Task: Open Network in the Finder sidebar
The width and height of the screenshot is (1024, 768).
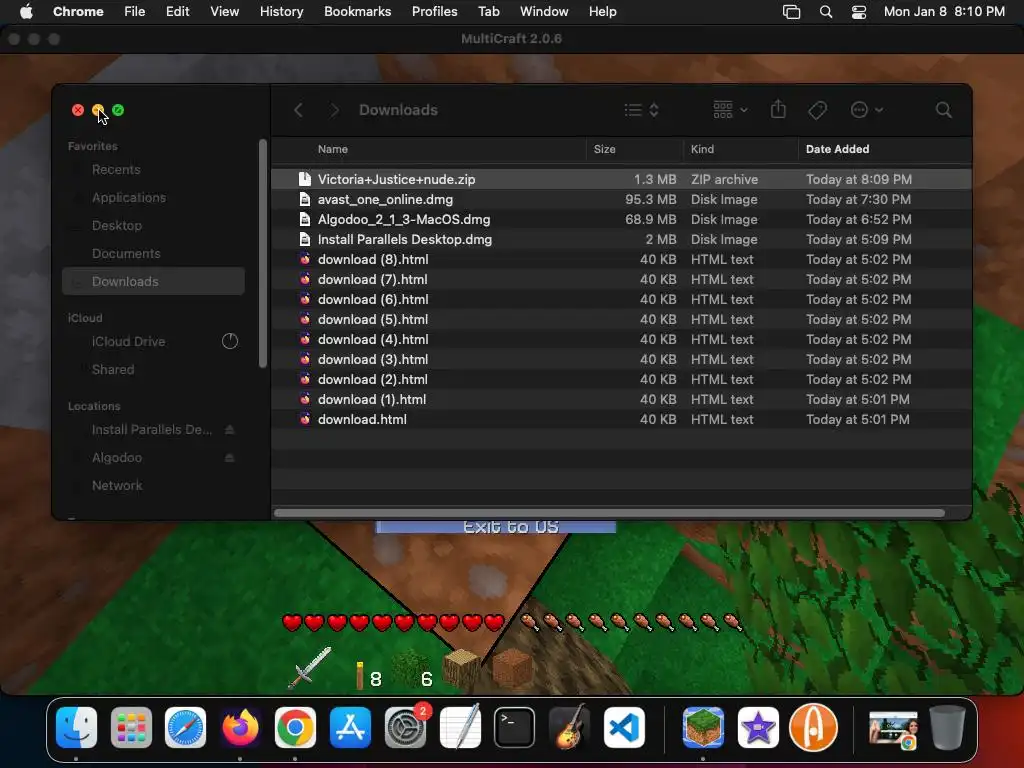Action: (x=153, y=486)
